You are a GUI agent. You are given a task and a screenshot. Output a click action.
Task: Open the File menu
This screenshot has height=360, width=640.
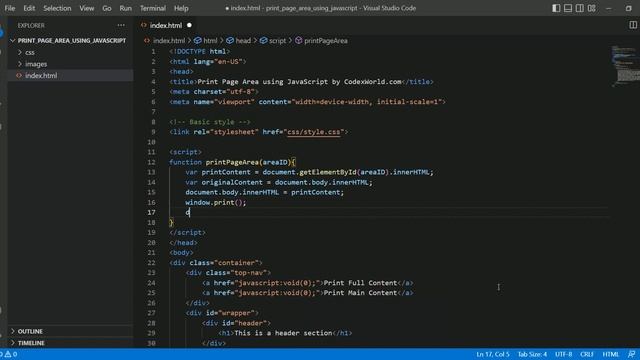pos(10,8)
